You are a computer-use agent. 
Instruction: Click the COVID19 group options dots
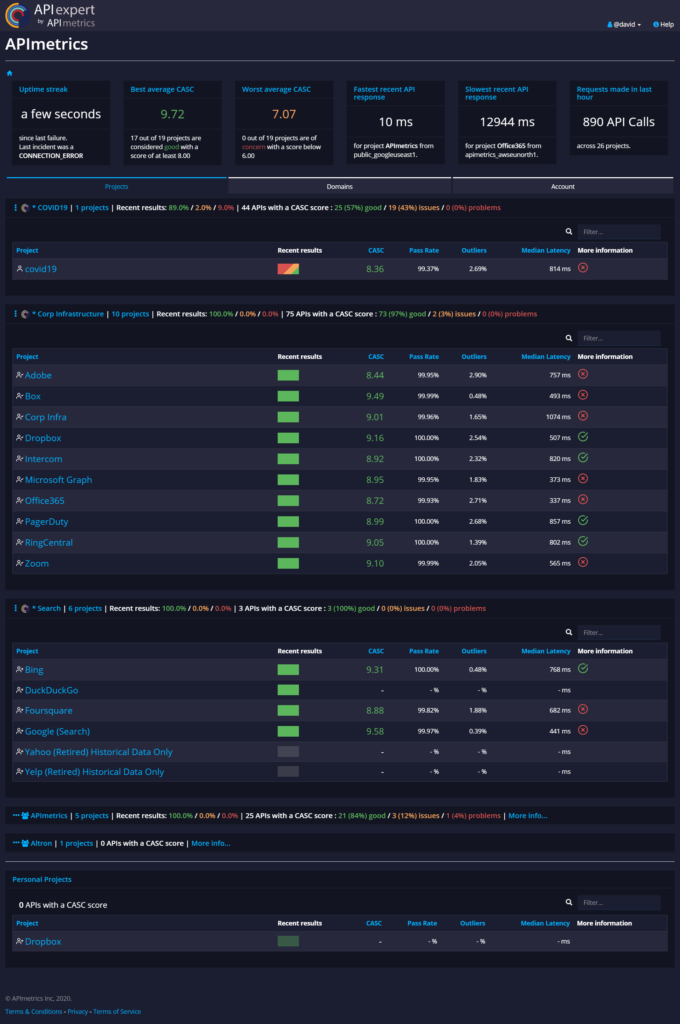15,208
